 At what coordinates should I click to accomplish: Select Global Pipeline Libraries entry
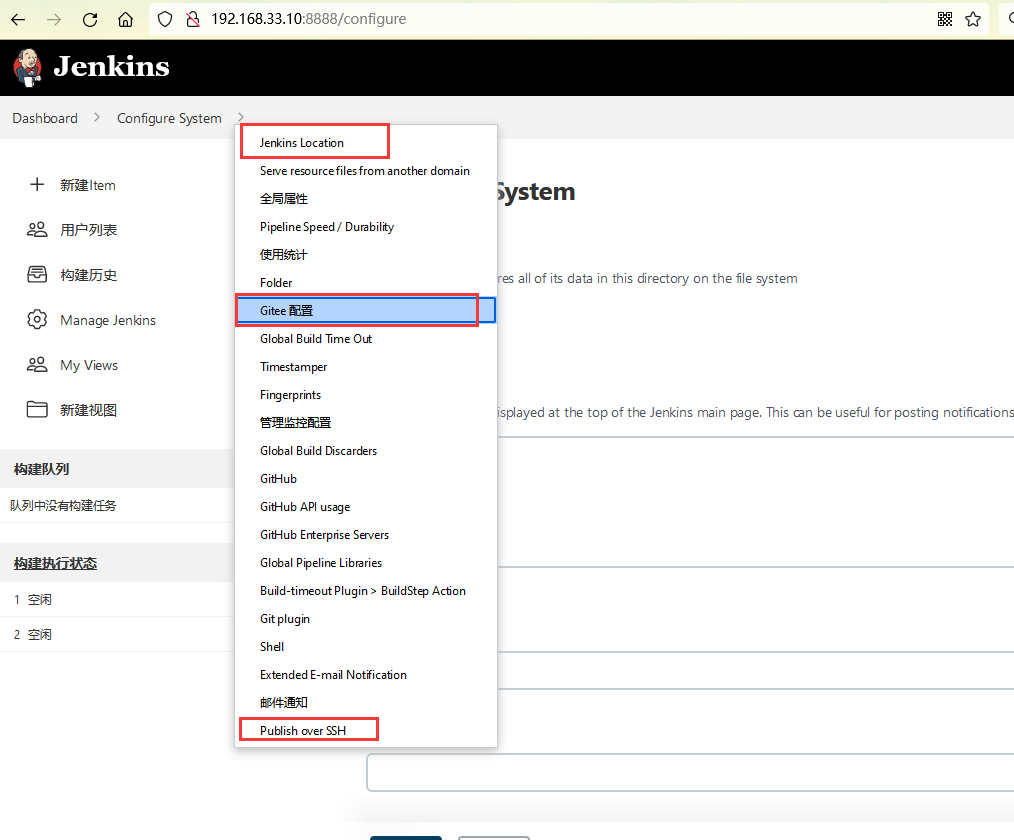(320, 563)
